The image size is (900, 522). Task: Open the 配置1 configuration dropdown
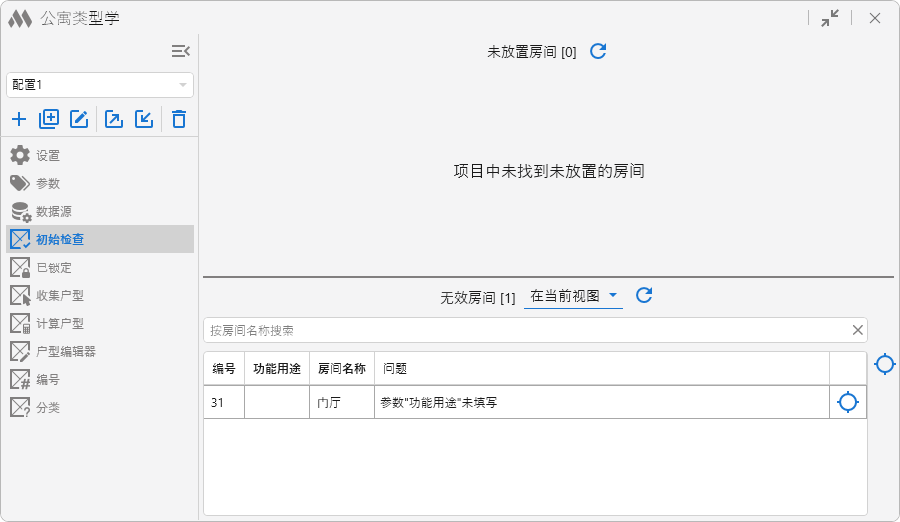(x=100, y=85)
